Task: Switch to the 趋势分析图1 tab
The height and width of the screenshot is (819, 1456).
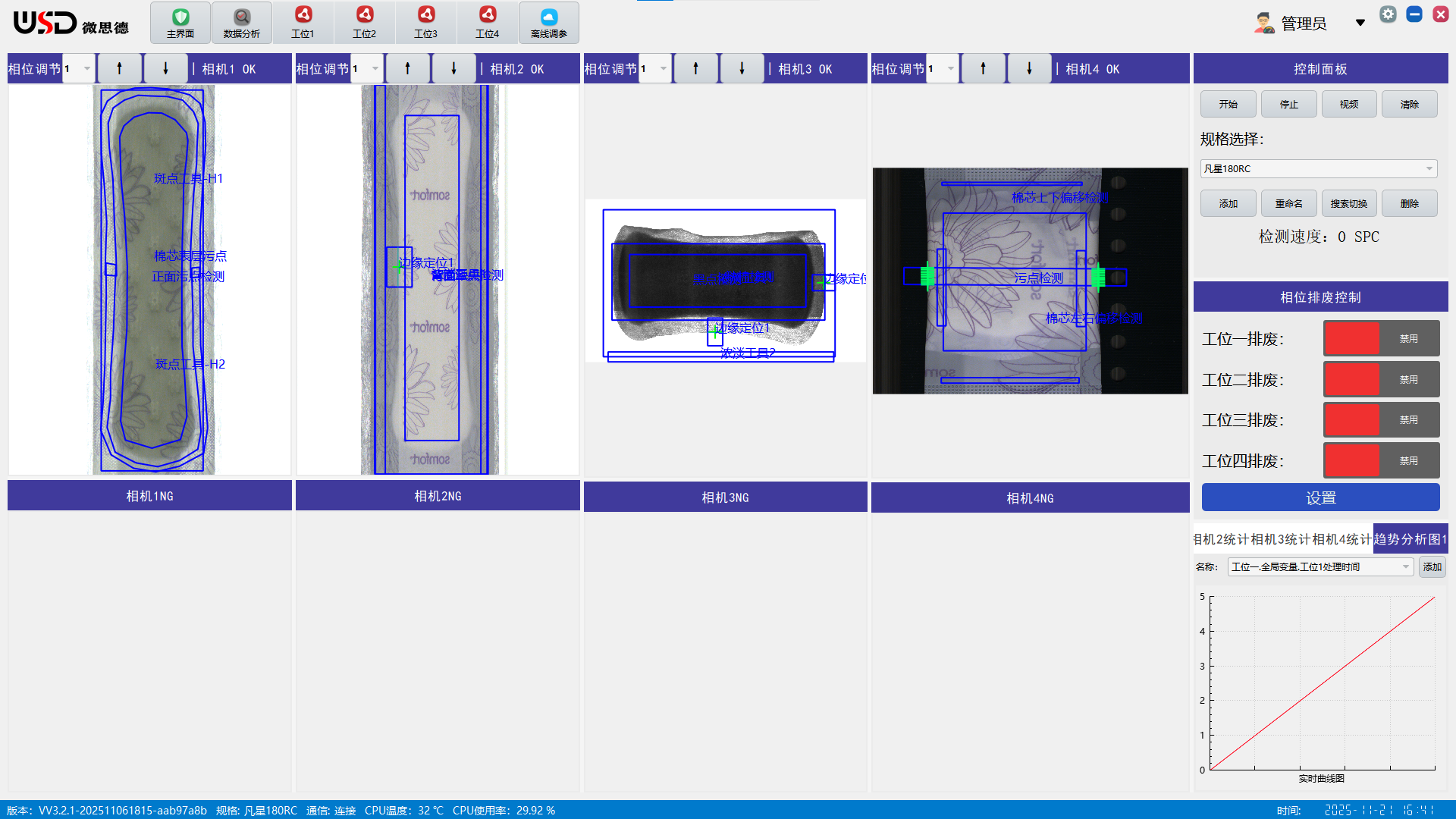Action: [1410, 539]
